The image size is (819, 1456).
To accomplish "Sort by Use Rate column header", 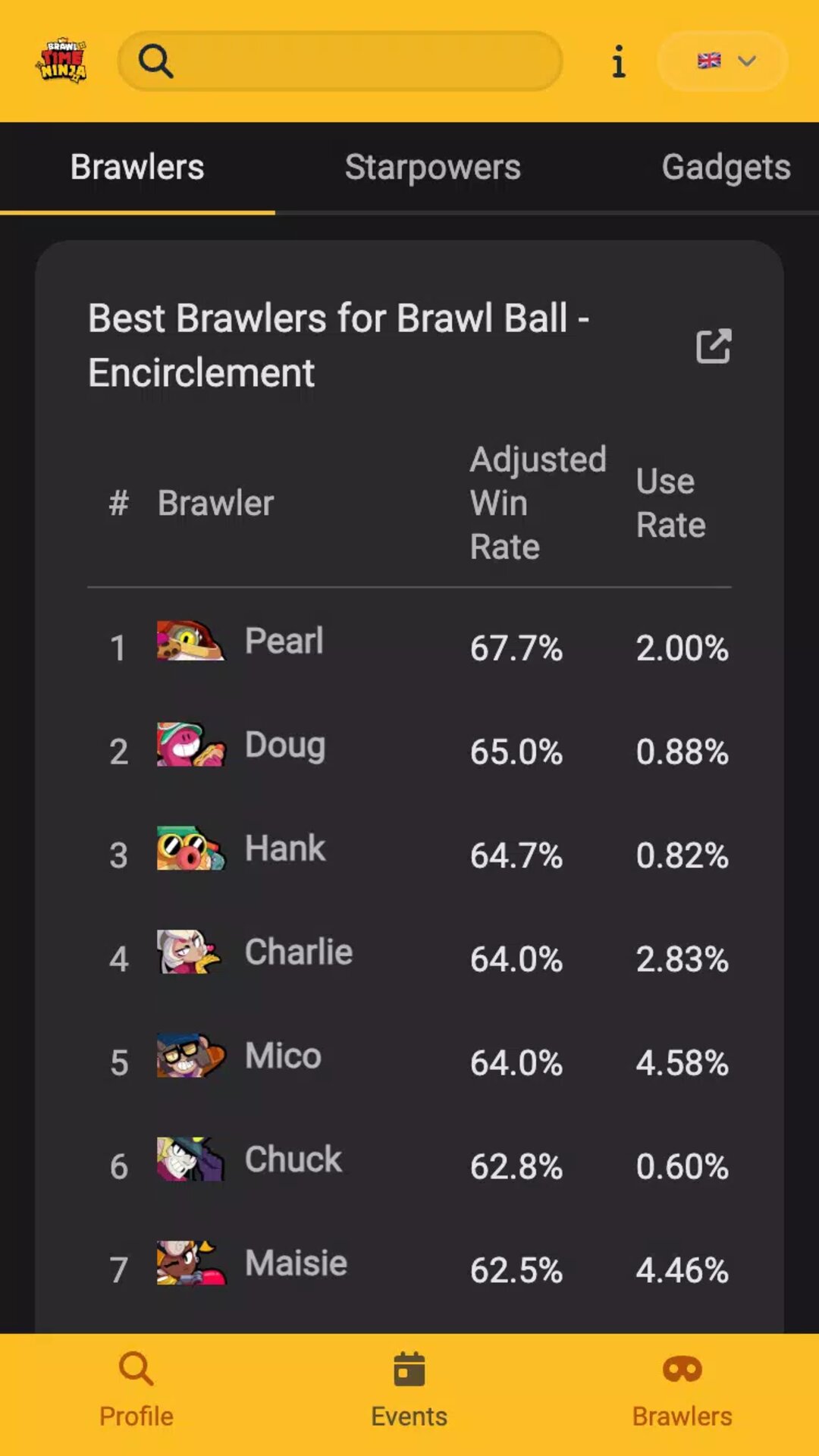I will tap(671, 503).
